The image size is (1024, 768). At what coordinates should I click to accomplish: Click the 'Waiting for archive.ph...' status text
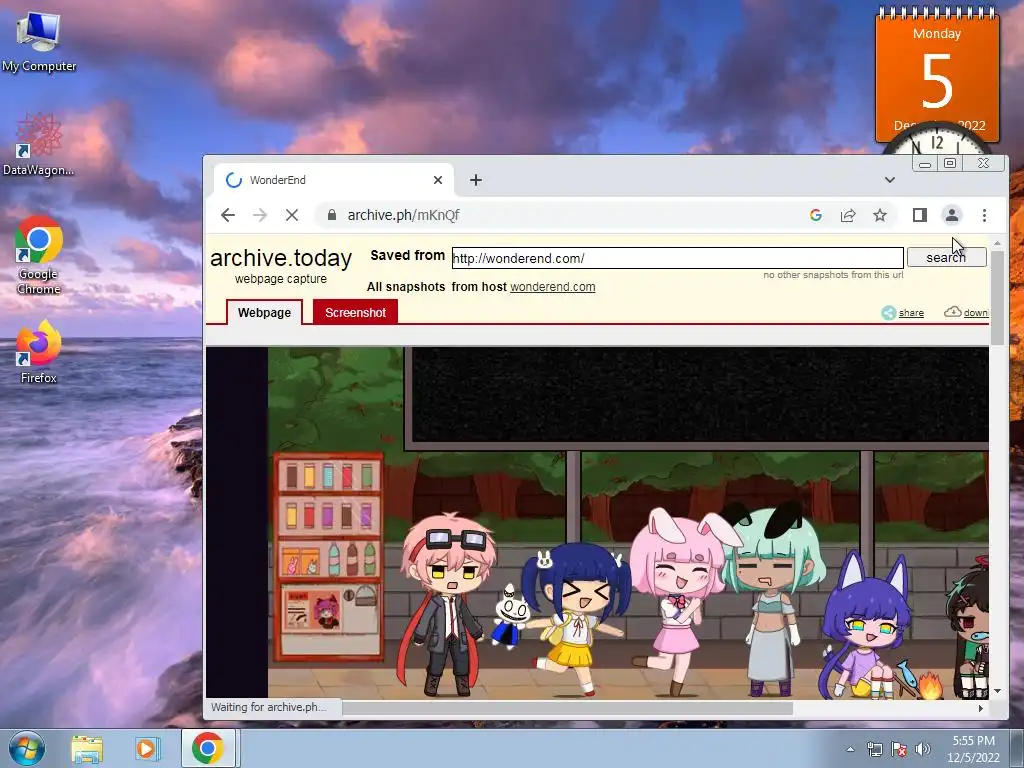pyautogui.click(x=268, y=707)
